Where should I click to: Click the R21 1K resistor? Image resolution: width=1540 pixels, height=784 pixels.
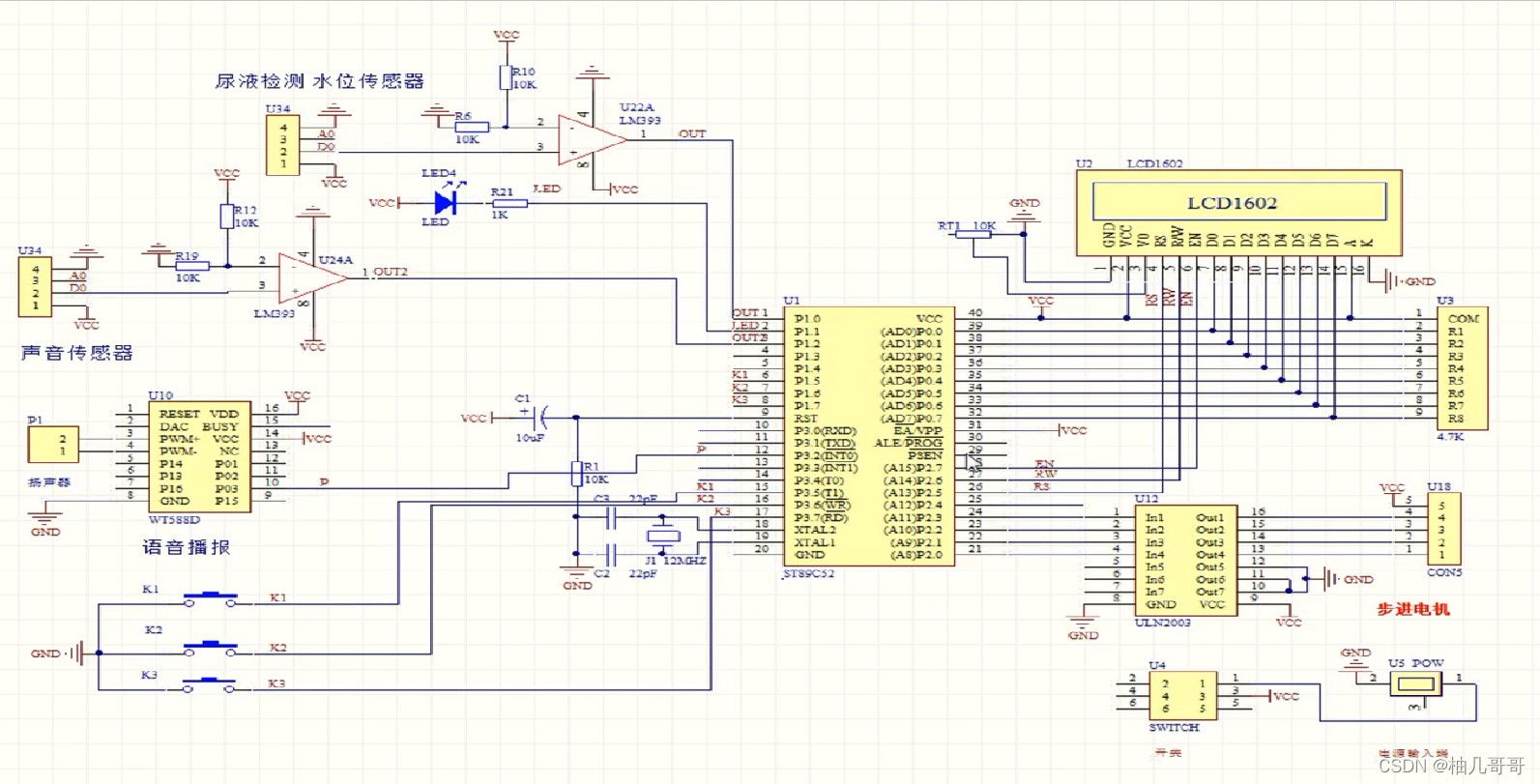coord(509,203)
